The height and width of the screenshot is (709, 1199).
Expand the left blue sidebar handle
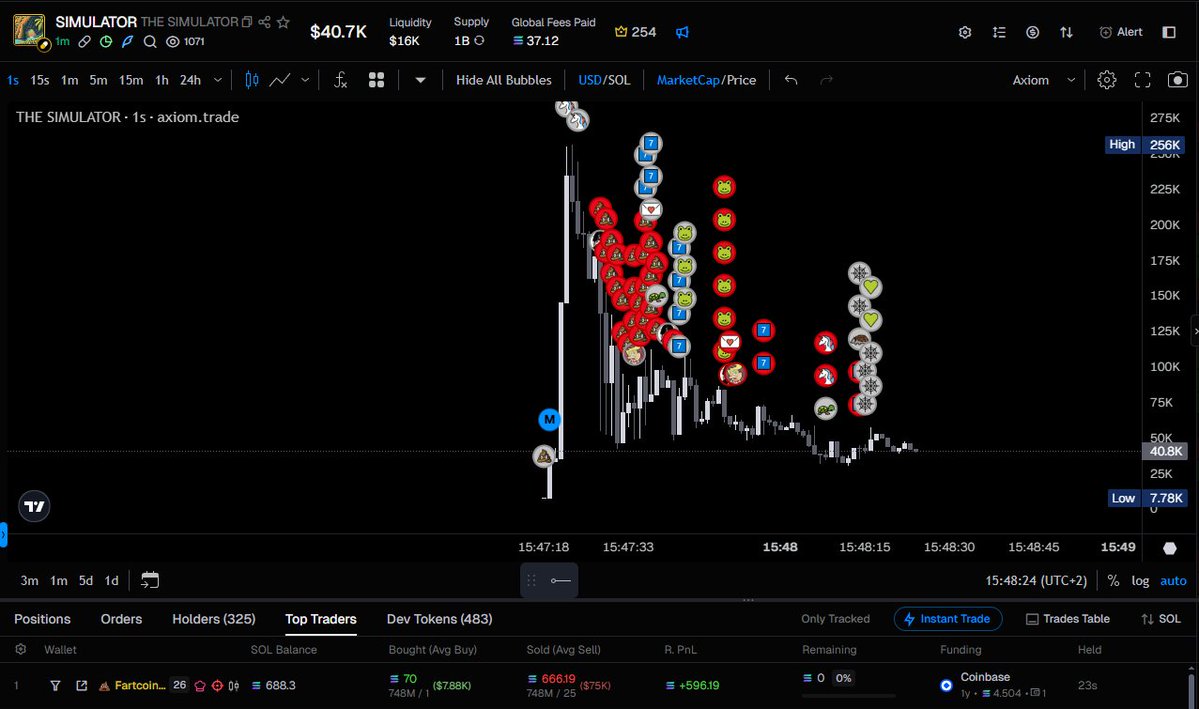3,534
